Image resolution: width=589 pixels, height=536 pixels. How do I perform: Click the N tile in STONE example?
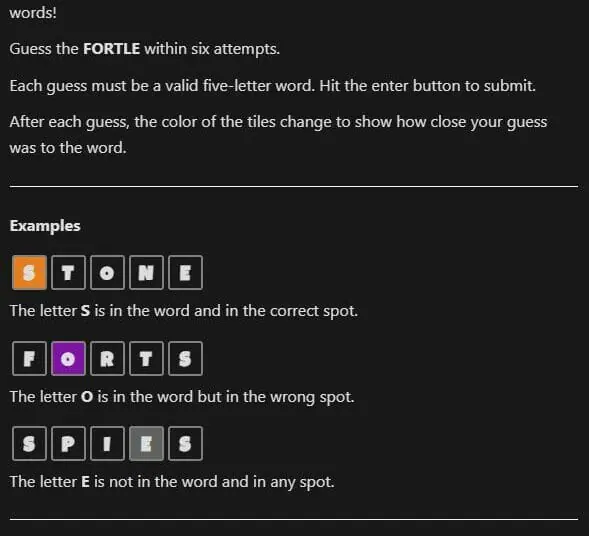click(146, 273)
